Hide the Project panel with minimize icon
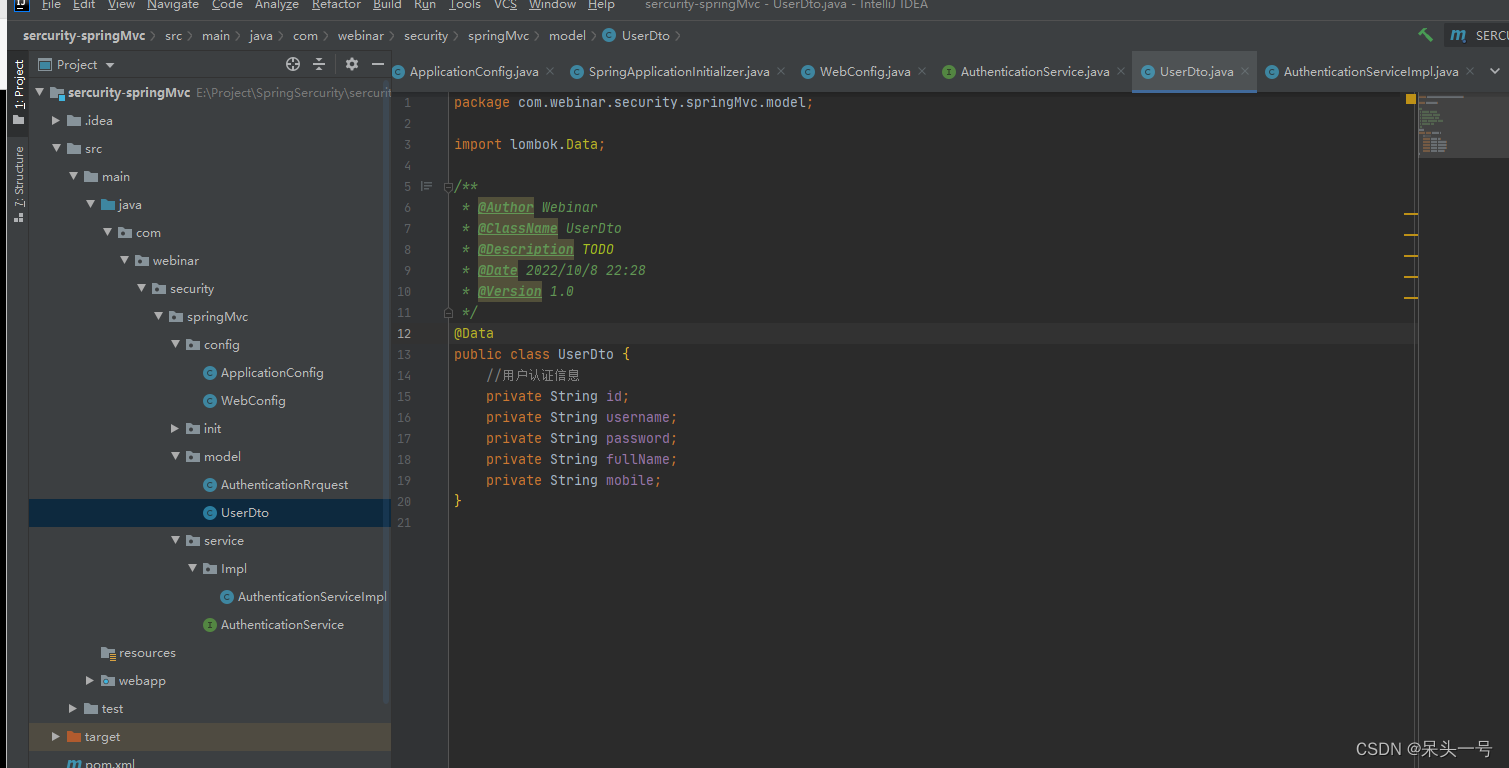Viewport: 1509px width, 768px height. coord(378,64)
